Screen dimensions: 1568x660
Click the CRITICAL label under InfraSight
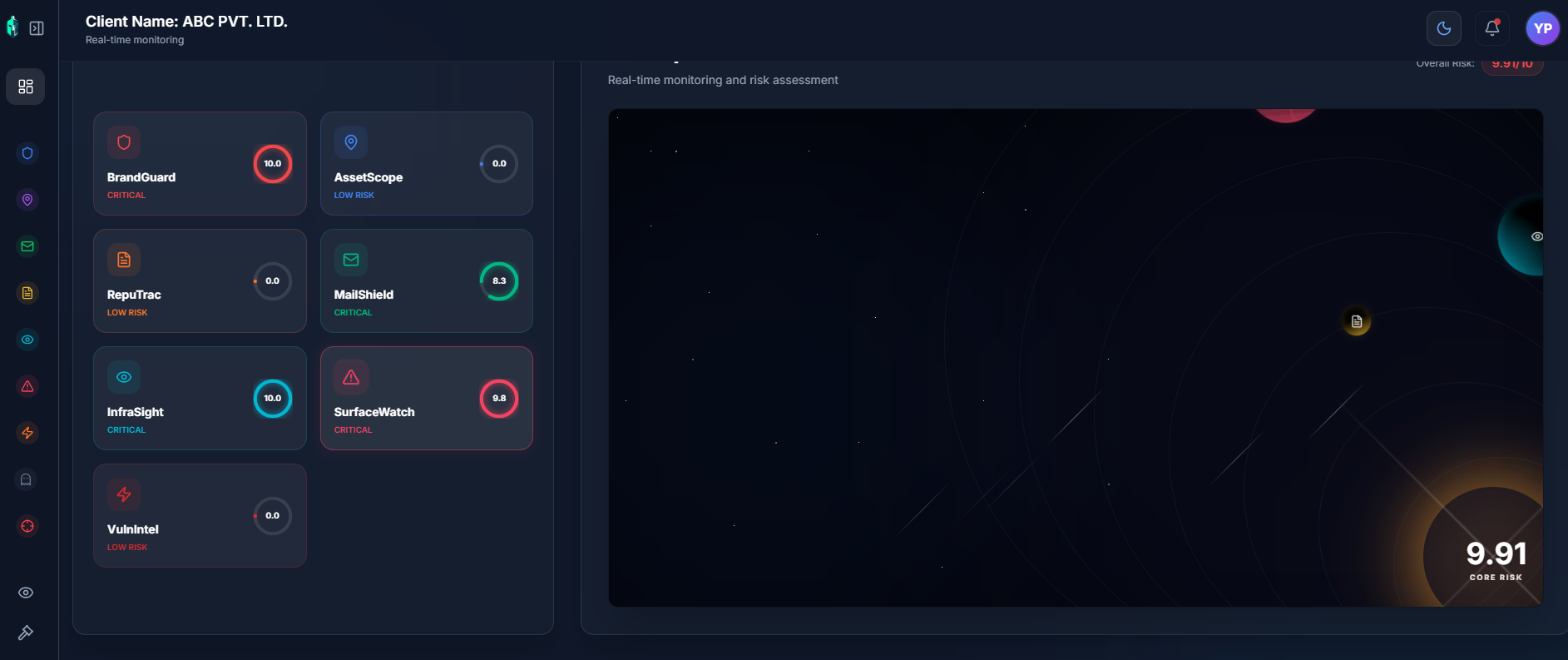click(126, 429)
